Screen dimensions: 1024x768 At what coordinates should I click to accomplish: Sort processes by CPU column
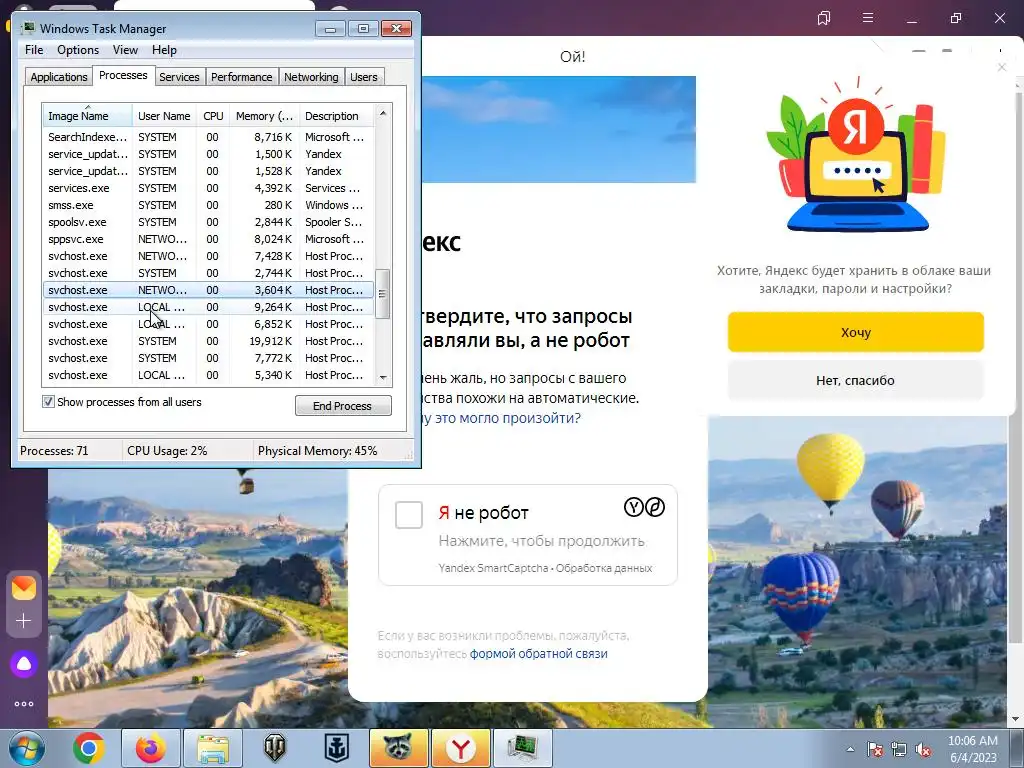[x=213, y=116]
